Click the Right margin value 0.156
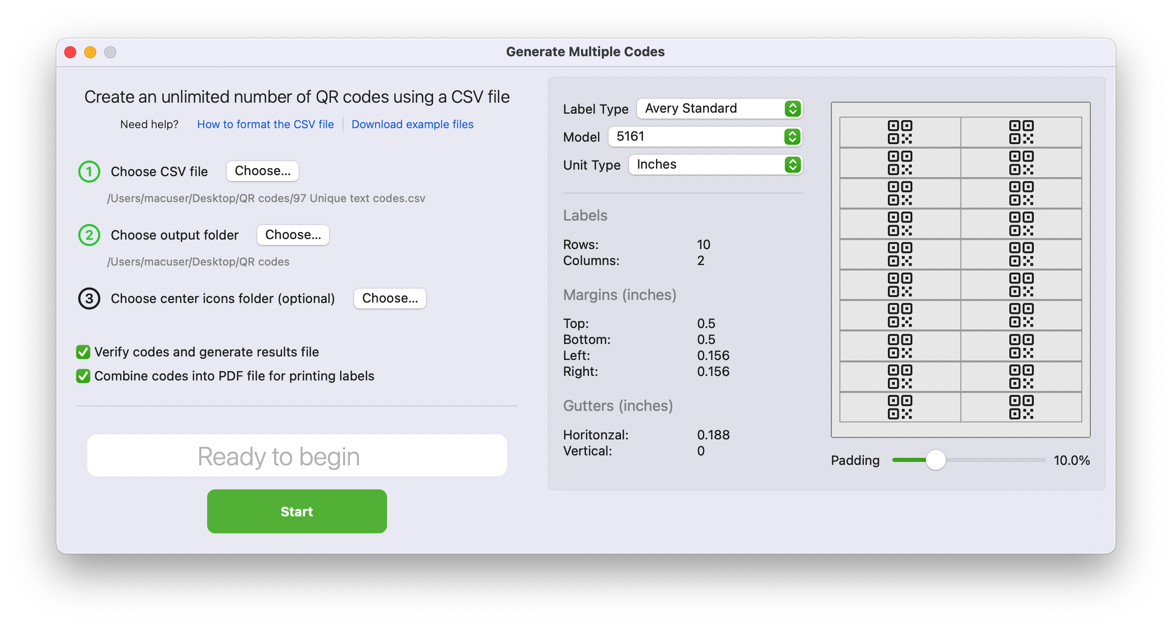Image resolution: width=1172 pixels, height=628 pixels. pos(713,372)
